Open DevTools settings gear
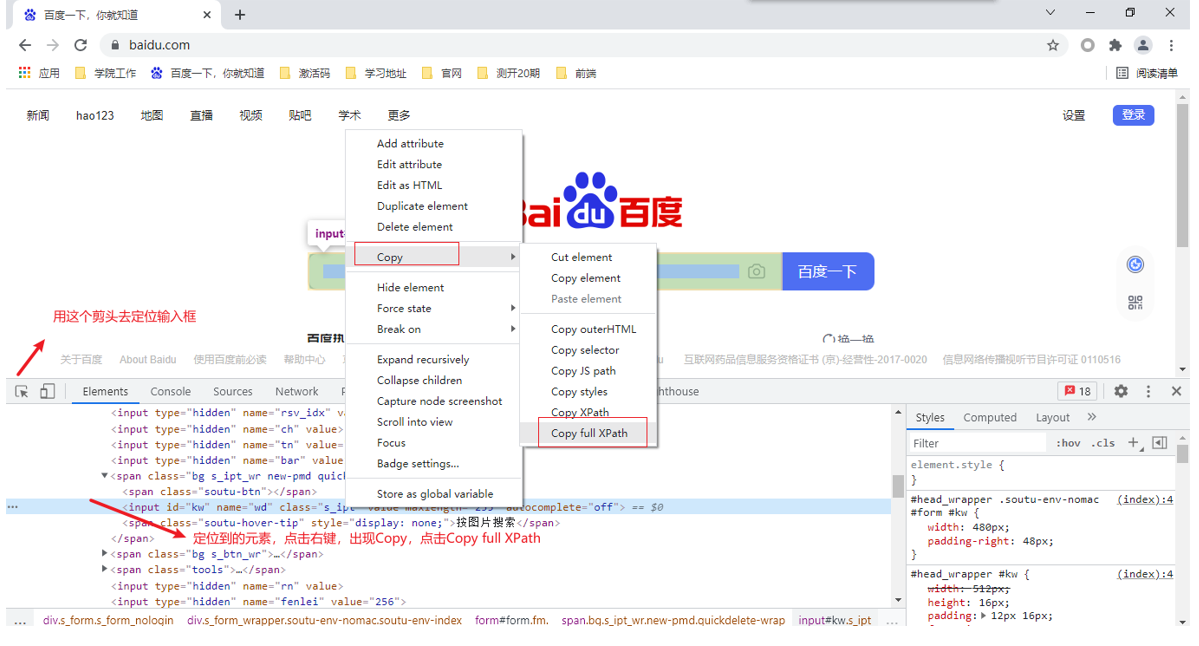 tap(1122, 391)
